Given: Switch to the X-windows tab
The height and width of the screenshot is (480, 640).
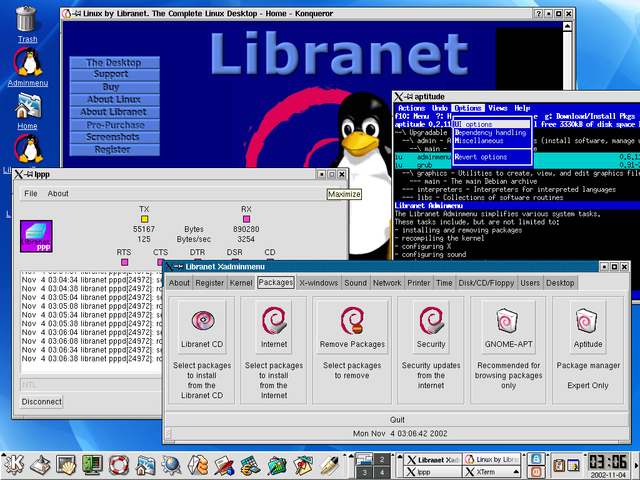Looking at the screenshot, I should (x=318, y=283).
